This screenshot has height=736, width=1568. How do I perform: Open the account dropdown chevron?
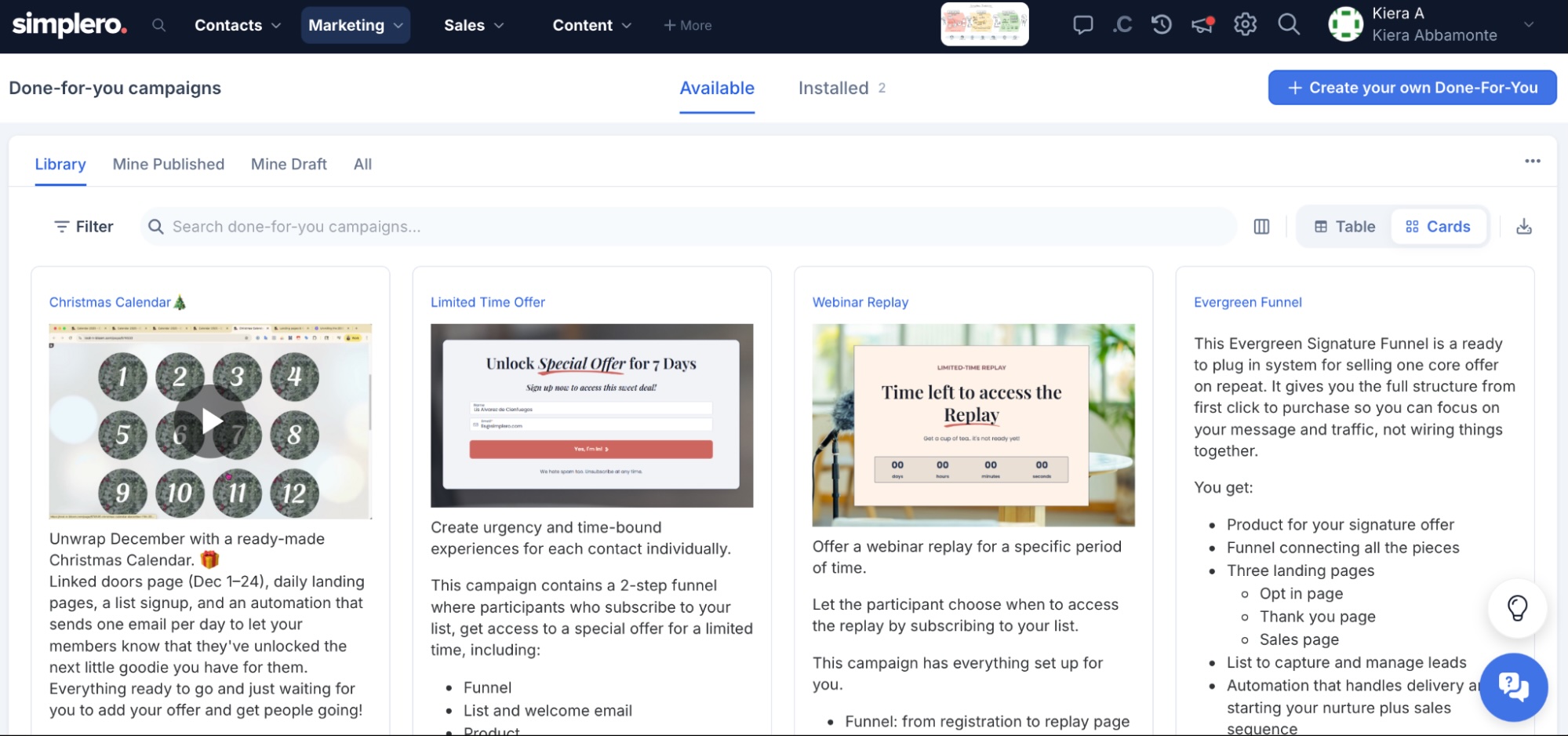(x=1528, y=24)
